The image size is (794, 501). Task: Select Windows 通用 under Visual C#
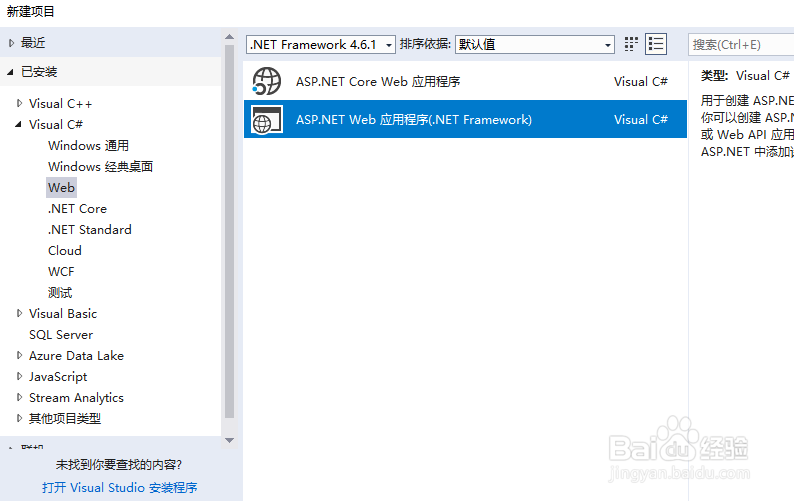click(x=88, y=146)
